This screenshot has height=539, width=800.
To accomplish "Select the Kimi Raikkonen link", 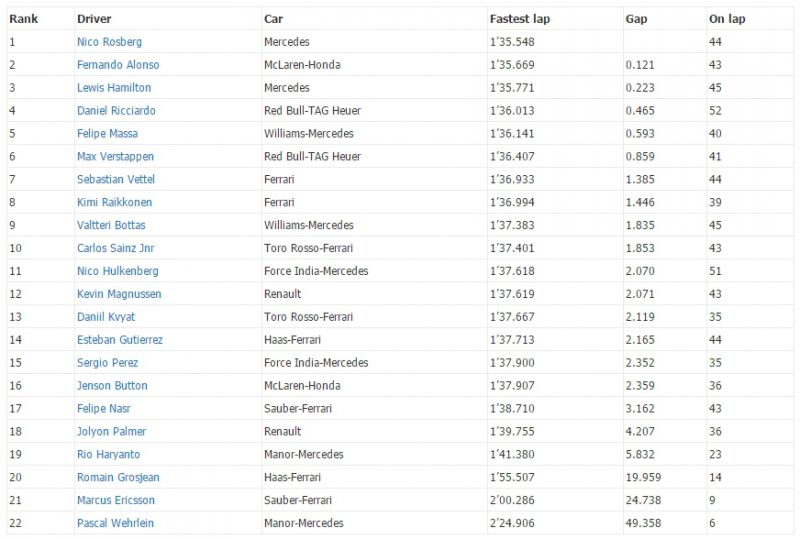I will pyautogui.click(x=114, y=202).
